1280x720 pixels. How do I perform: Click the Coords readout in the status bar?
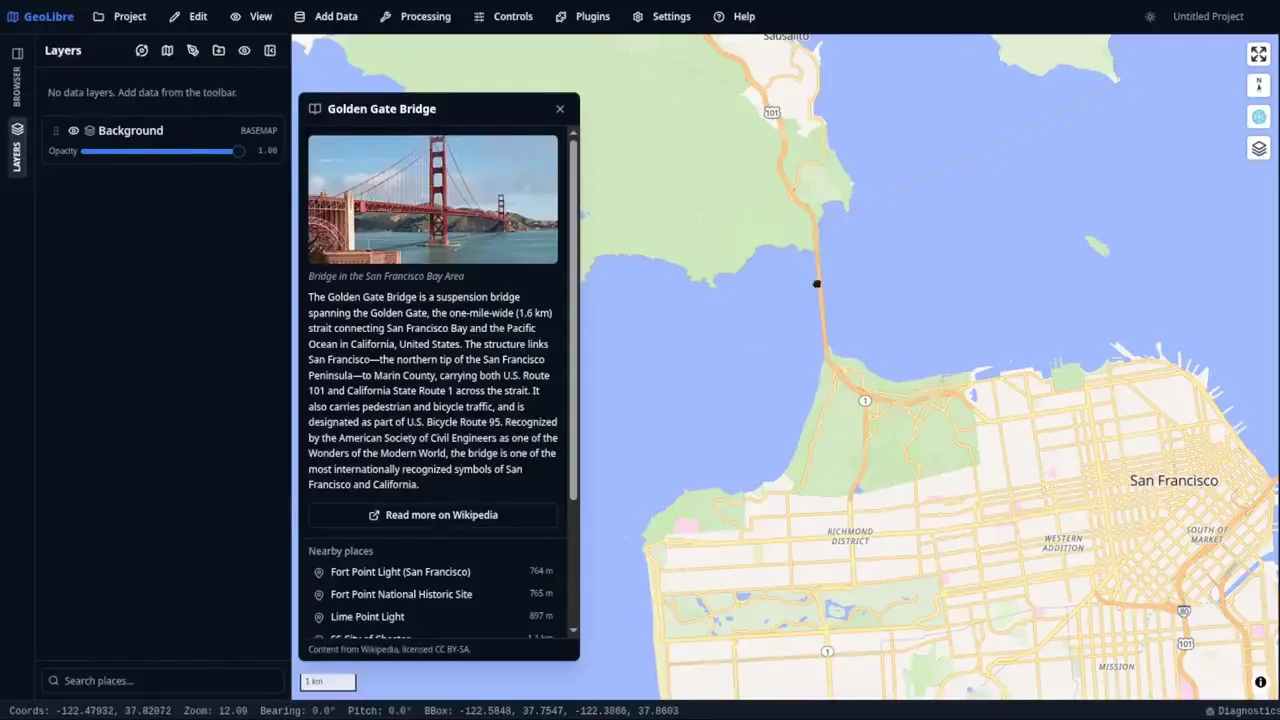tap(90, 711)
